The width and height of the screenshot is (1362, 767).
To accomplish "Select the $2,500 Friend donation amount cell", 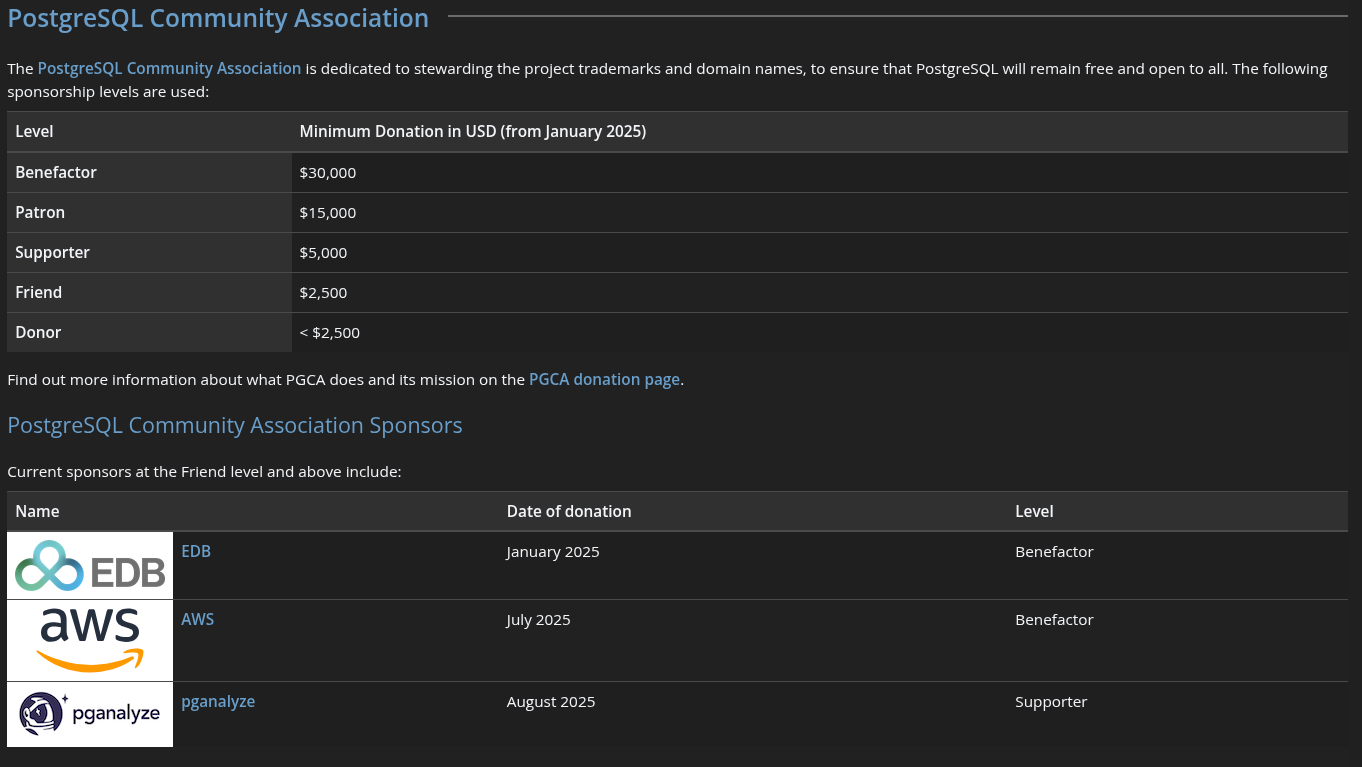I will coord(820,292).
